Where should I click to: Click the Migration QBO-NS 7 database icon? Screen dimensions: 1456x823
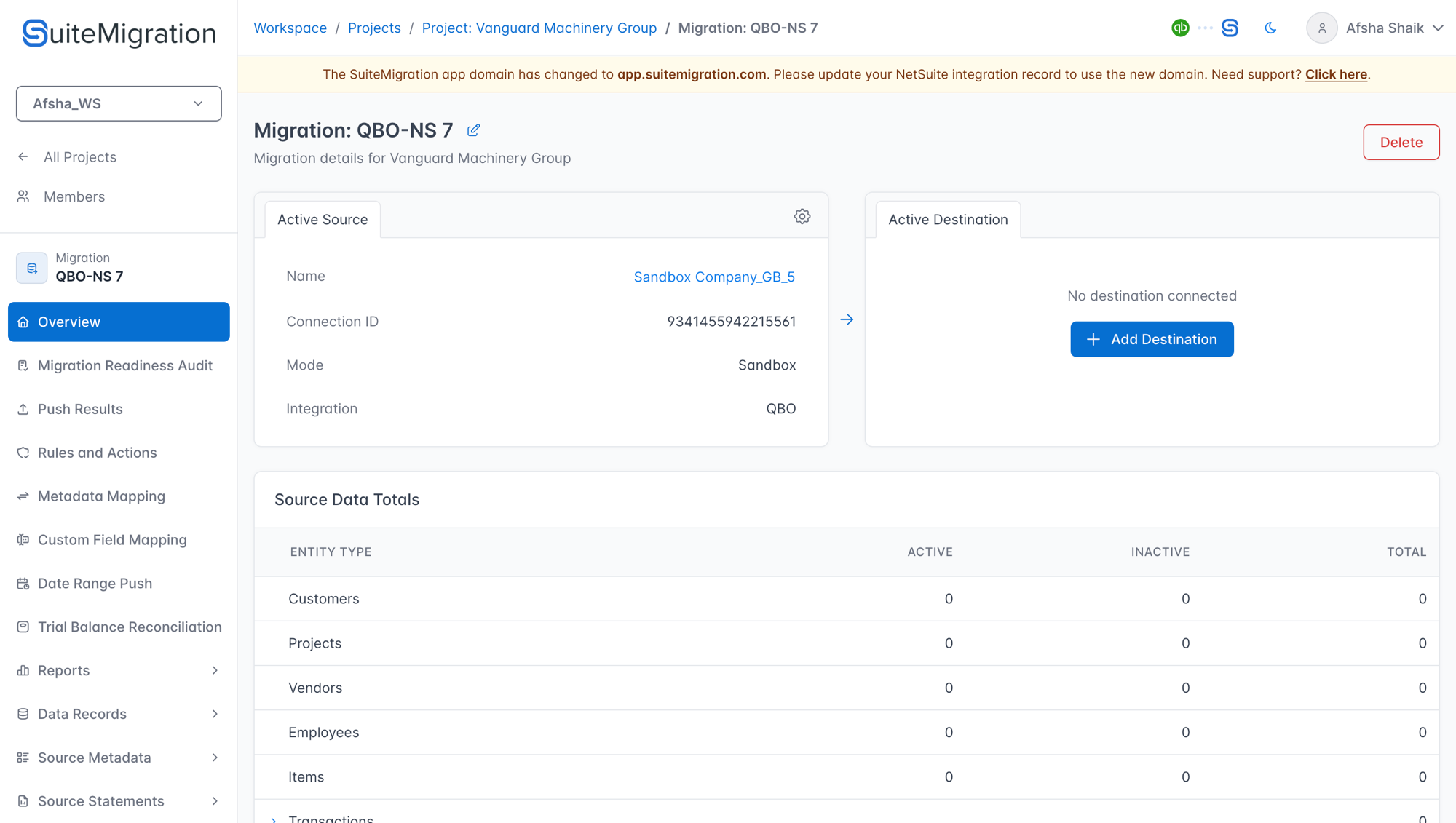pos(31,268)
